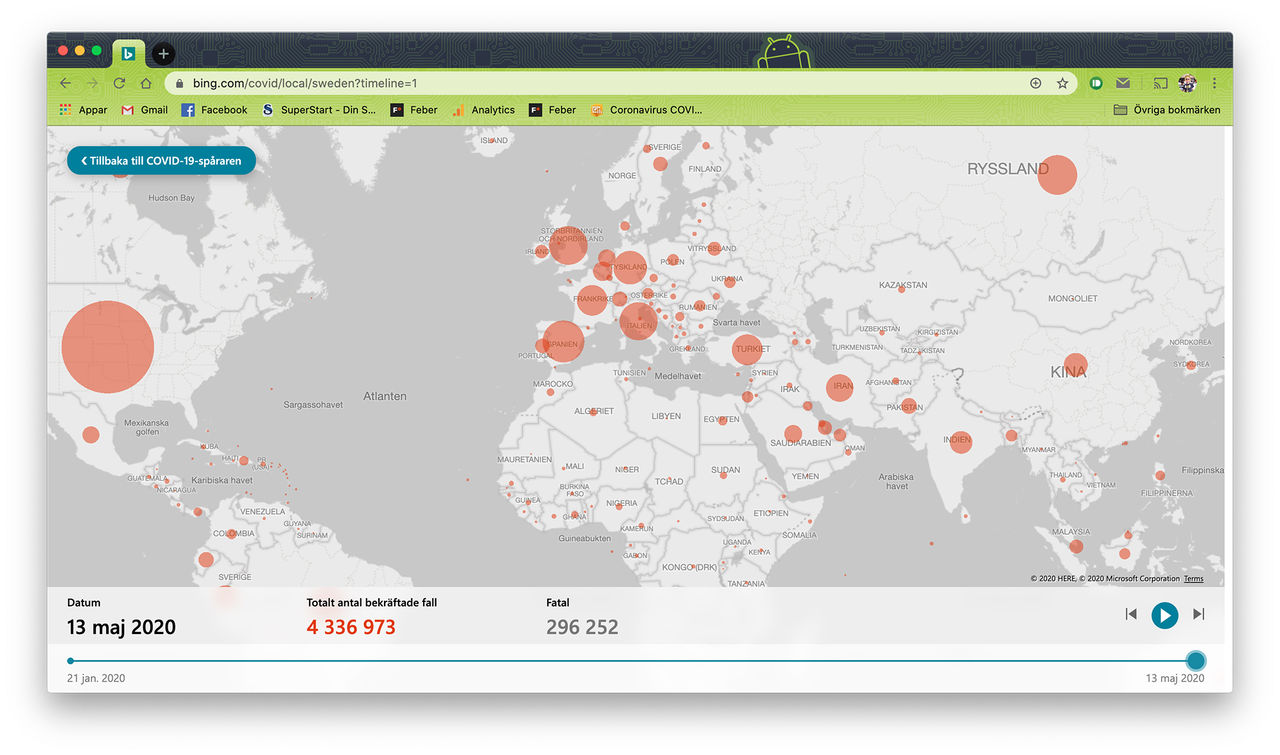
Task: Click the timeline slider handle
Action: [x=1195, y=661]
